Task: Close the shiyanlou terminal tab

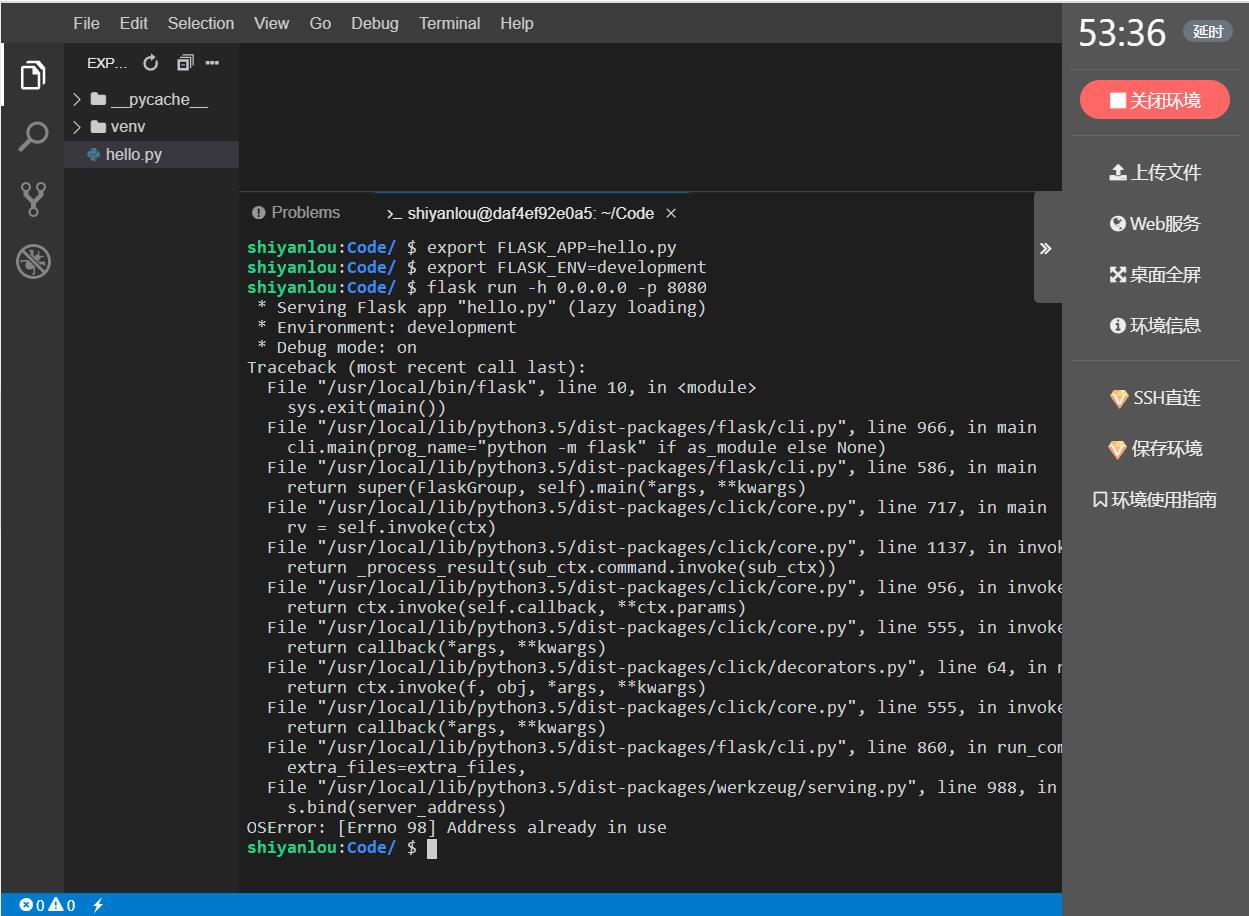Action: coord(671,213)
